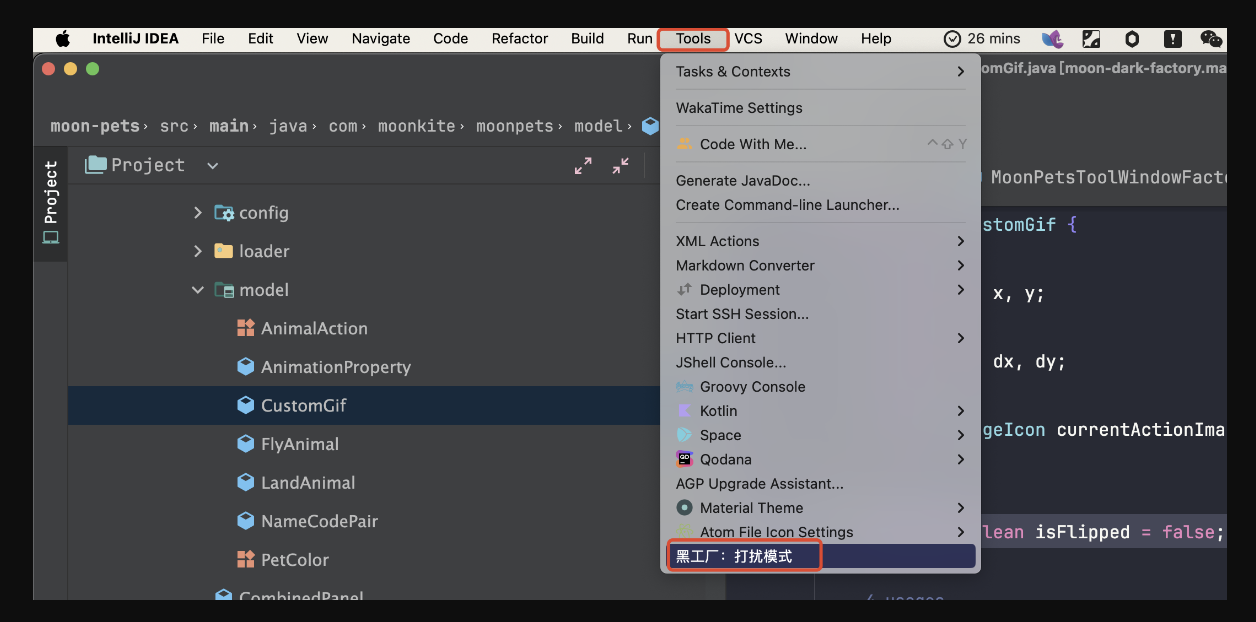
Task: Toggle 黑工厂：打扰模式 mode
Action: pos(744,555)
